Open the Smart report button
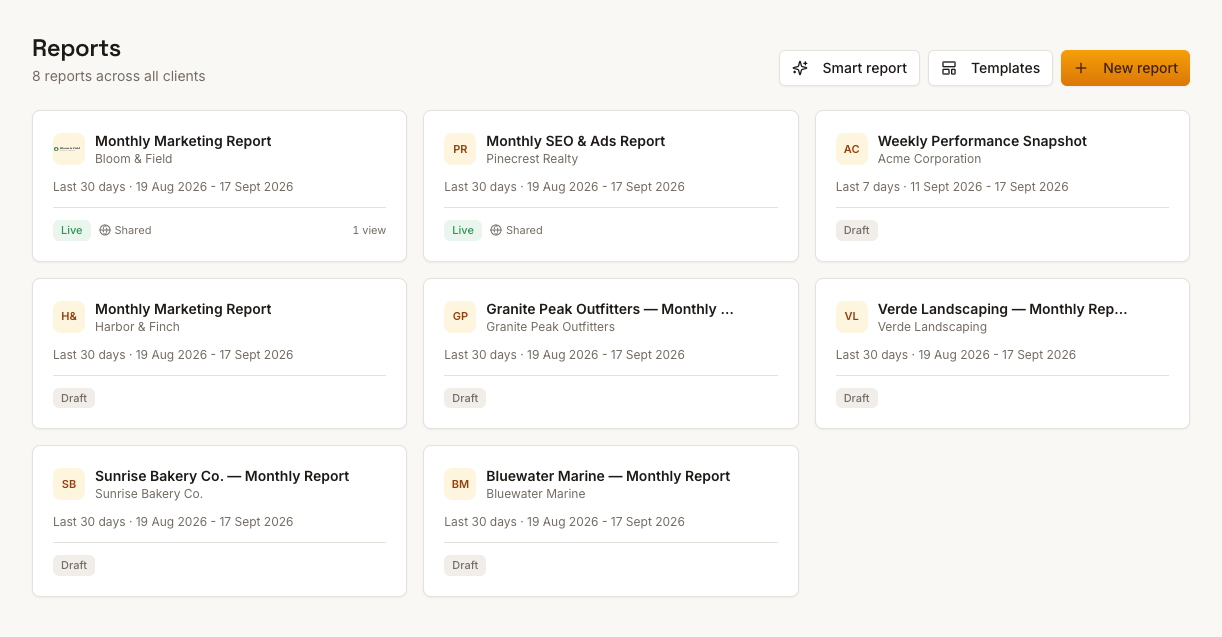The width and height of the screenshot is (1222, 637). point(849,68)
